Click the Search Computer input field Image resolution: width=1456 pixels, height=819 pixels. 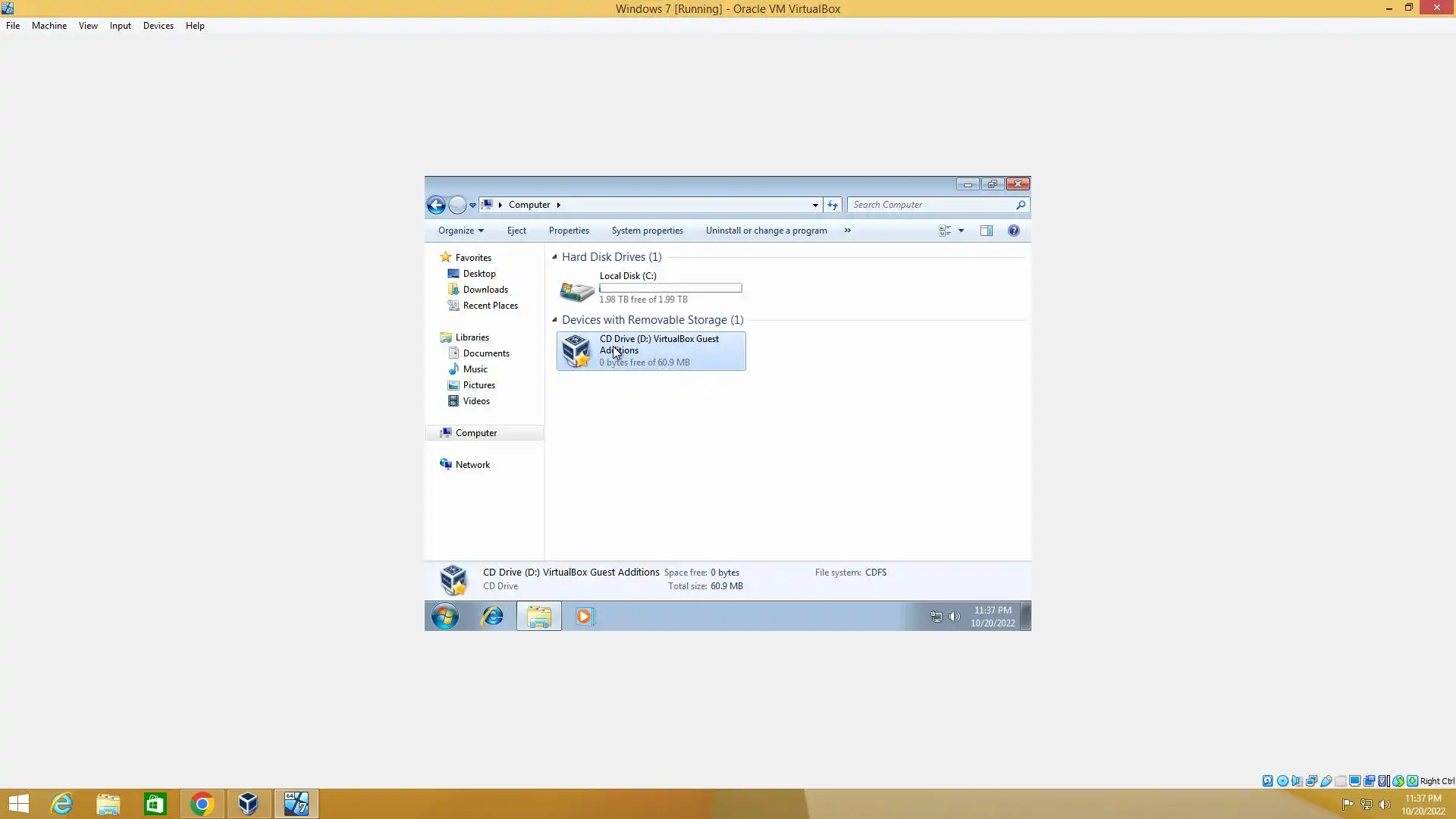(931, 205)
